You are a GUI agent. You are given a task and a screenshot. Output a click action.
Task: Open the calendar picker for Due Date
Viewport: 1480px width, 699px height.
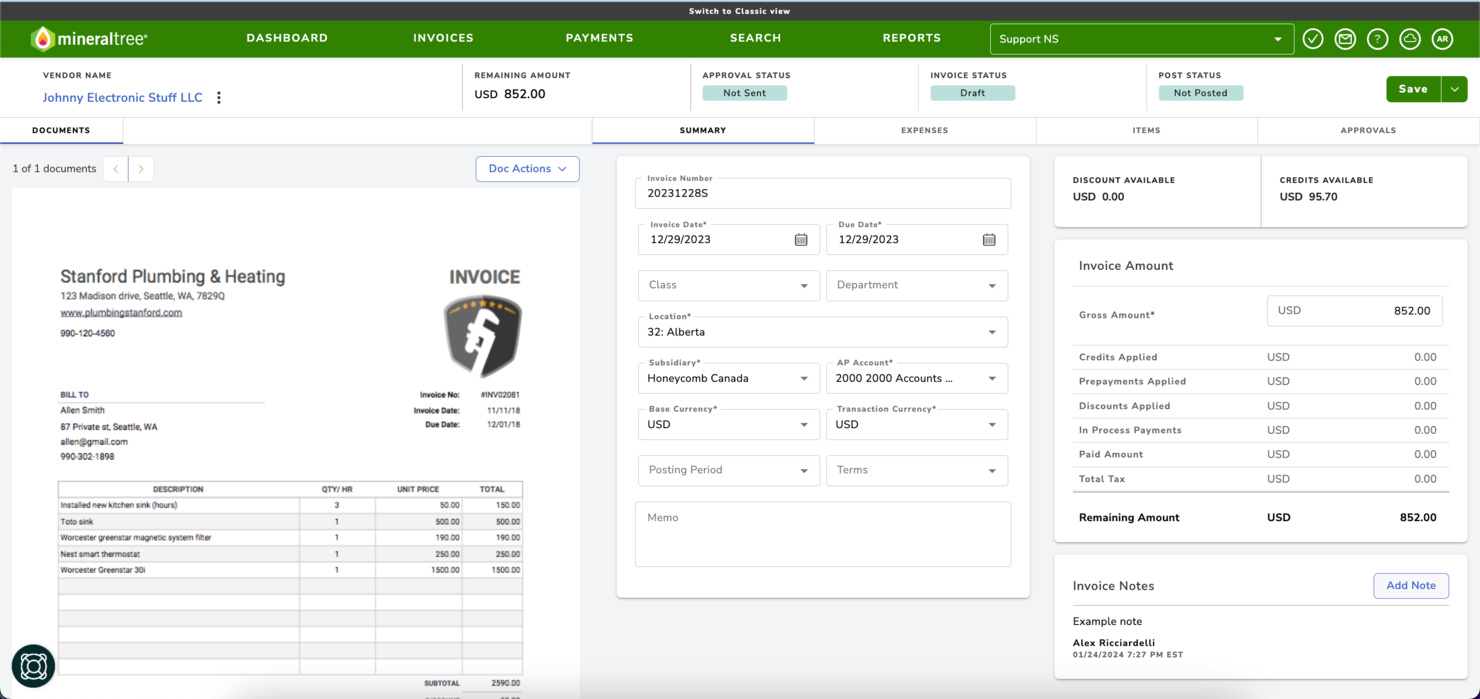[989, 239]
